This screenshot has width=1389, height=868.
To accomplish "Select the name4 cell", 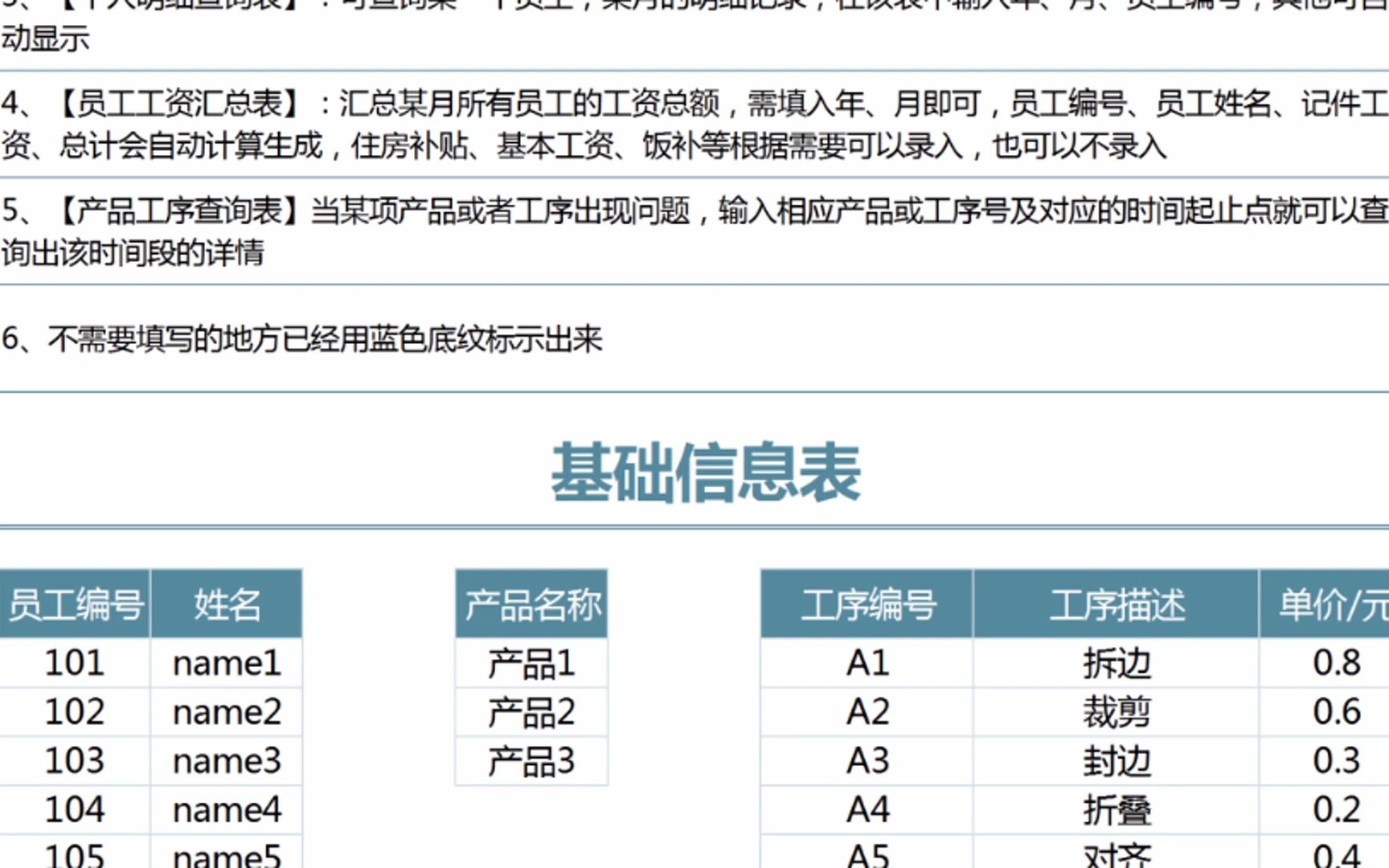I will point(227,810).
